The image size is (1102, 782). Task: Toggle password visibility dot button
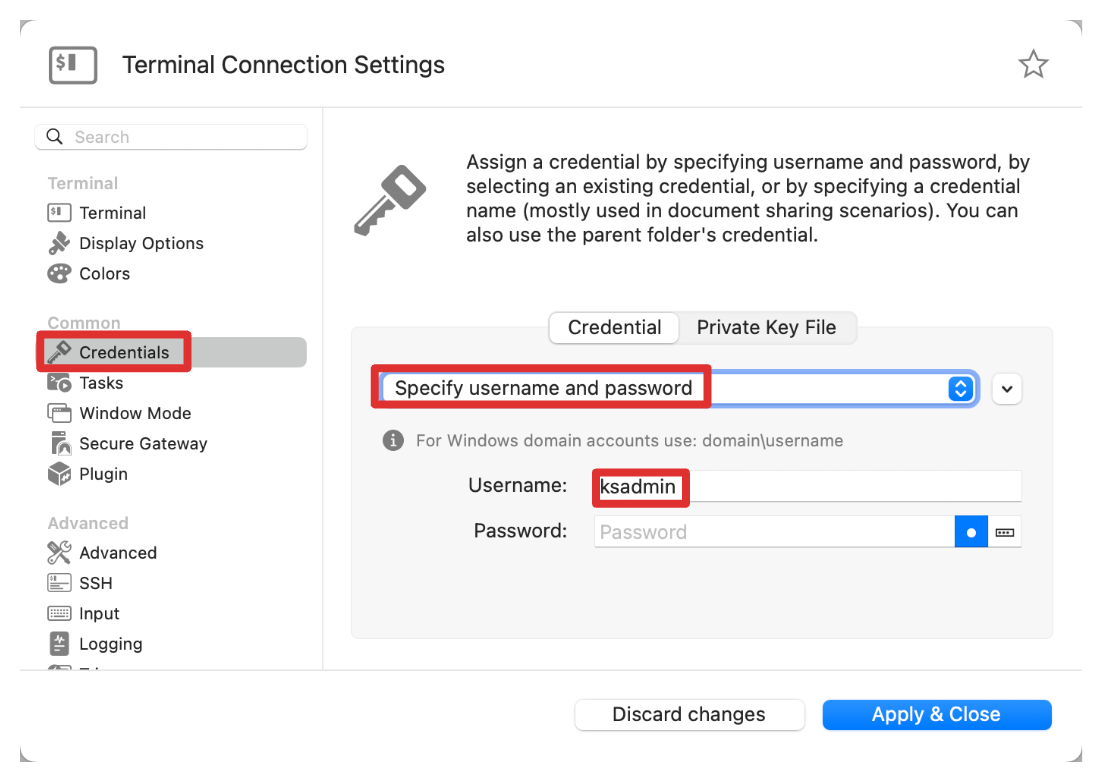pyautogui.click(x=971, y=532)
